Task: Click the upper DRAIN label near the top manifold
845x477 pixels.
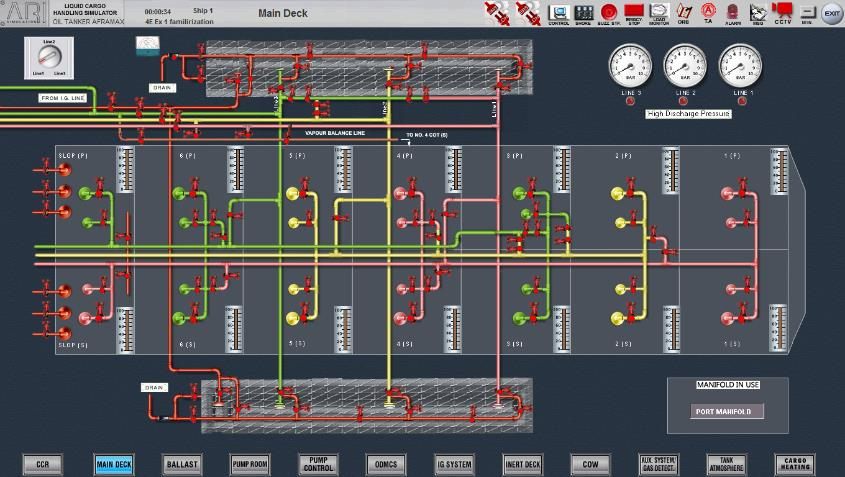Action: 162,87
